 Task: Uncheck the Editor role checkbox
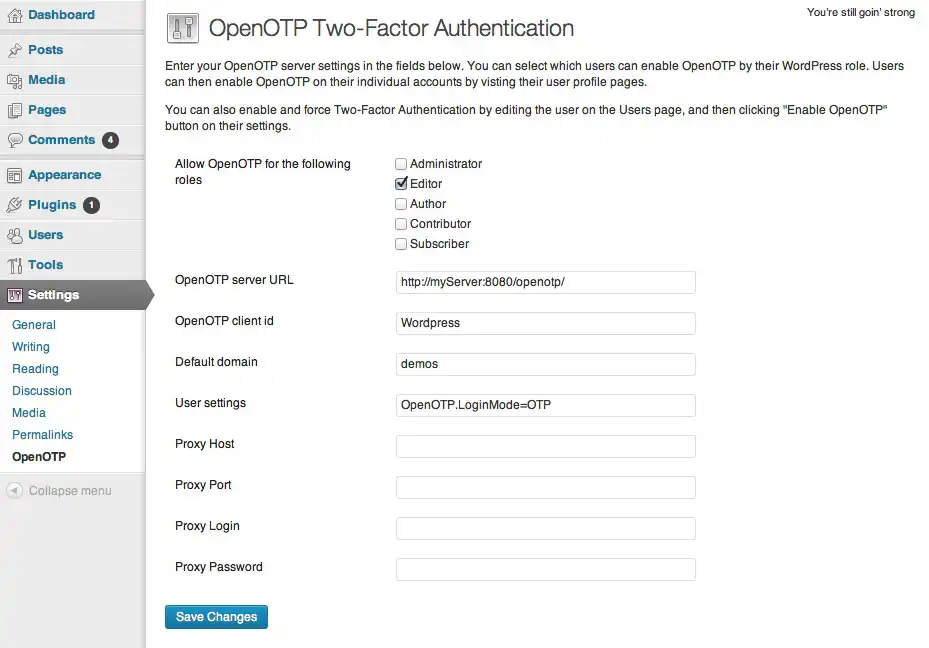(x=401, y=184)
